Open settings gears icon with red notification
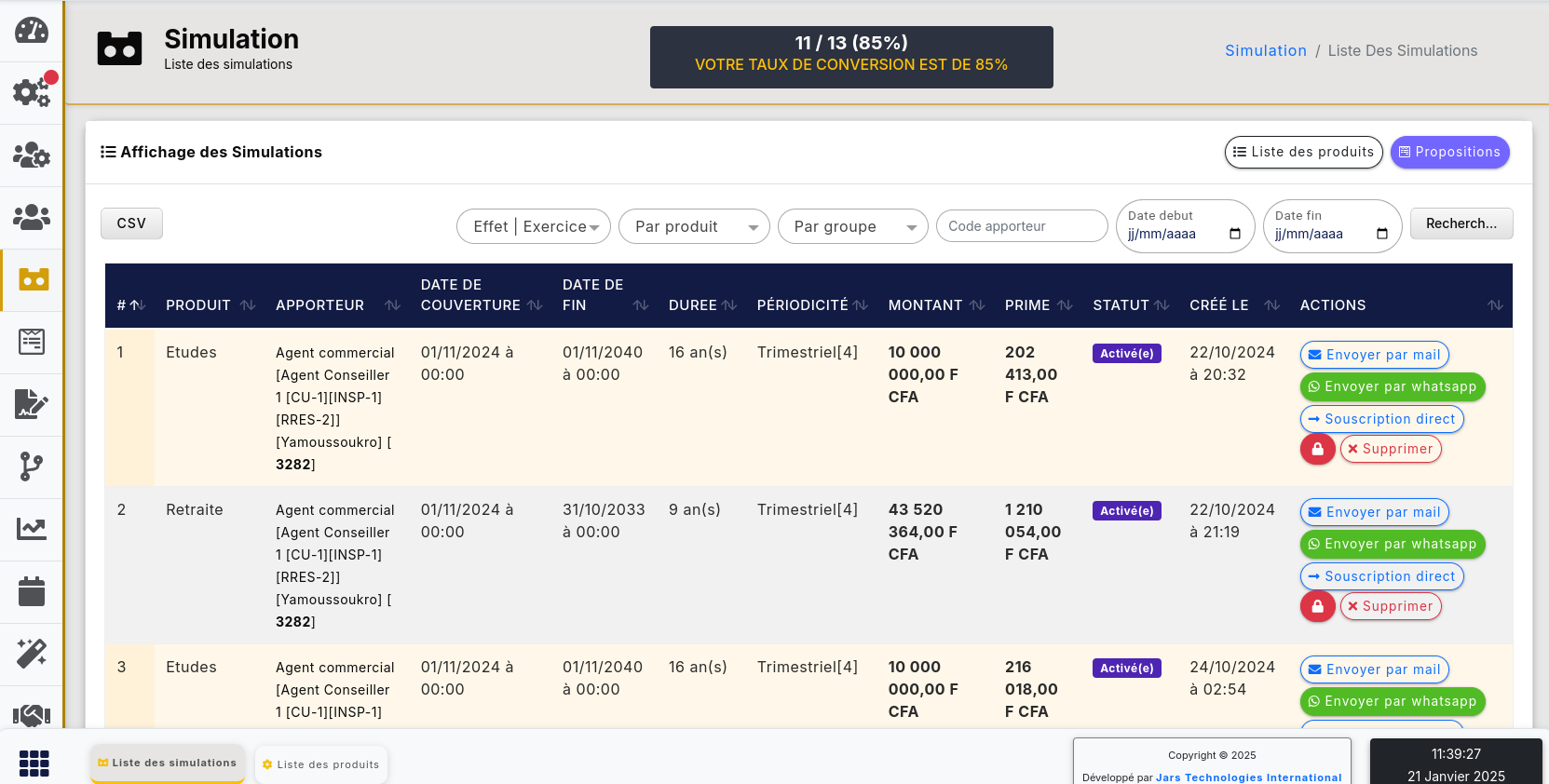The height and width of the screenshot is (784, 1549). pyautogui.click(x=32, y=92)
